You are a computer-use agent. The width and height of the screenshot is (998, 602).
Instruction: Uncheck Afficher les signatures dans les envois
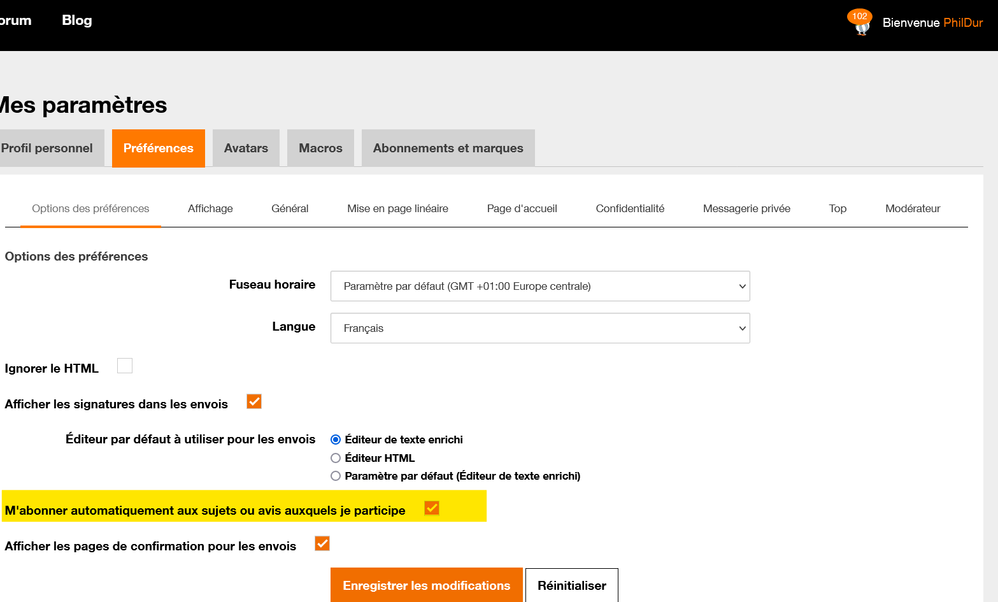254,402
